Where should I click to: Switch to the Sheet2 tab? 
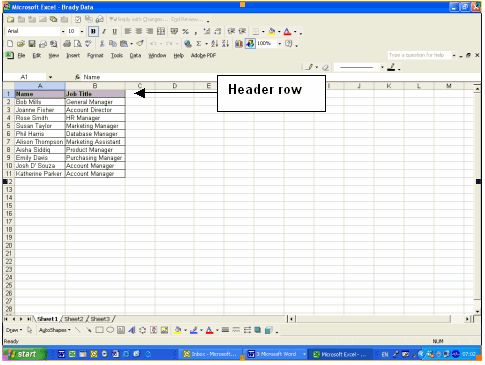coord(74,319)
